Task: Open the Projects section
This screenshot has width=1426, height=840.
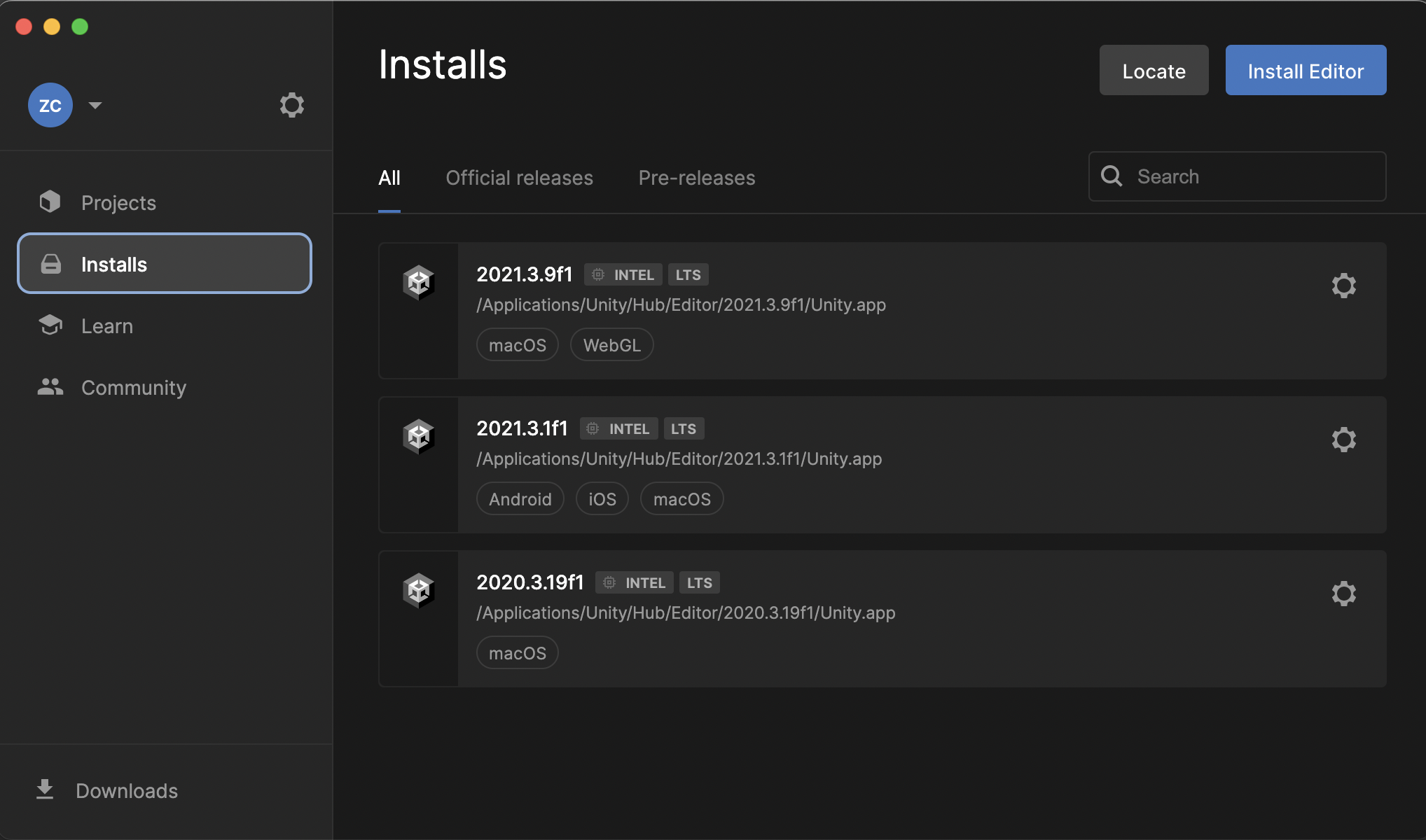Action: point(118,203)
